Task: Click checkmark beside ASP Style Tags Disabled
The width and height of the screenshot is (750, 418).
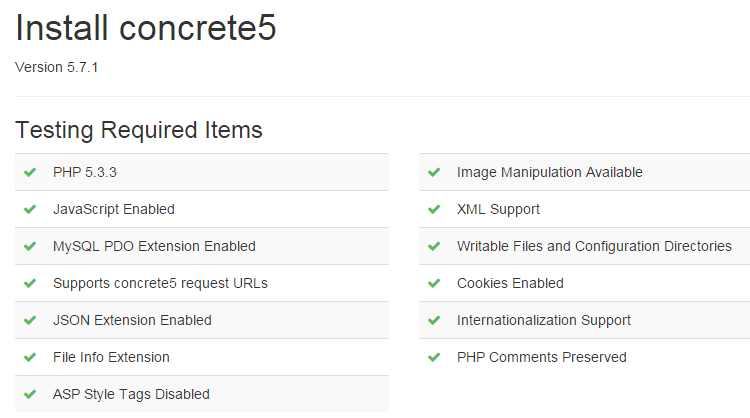Action: point(30,394)
